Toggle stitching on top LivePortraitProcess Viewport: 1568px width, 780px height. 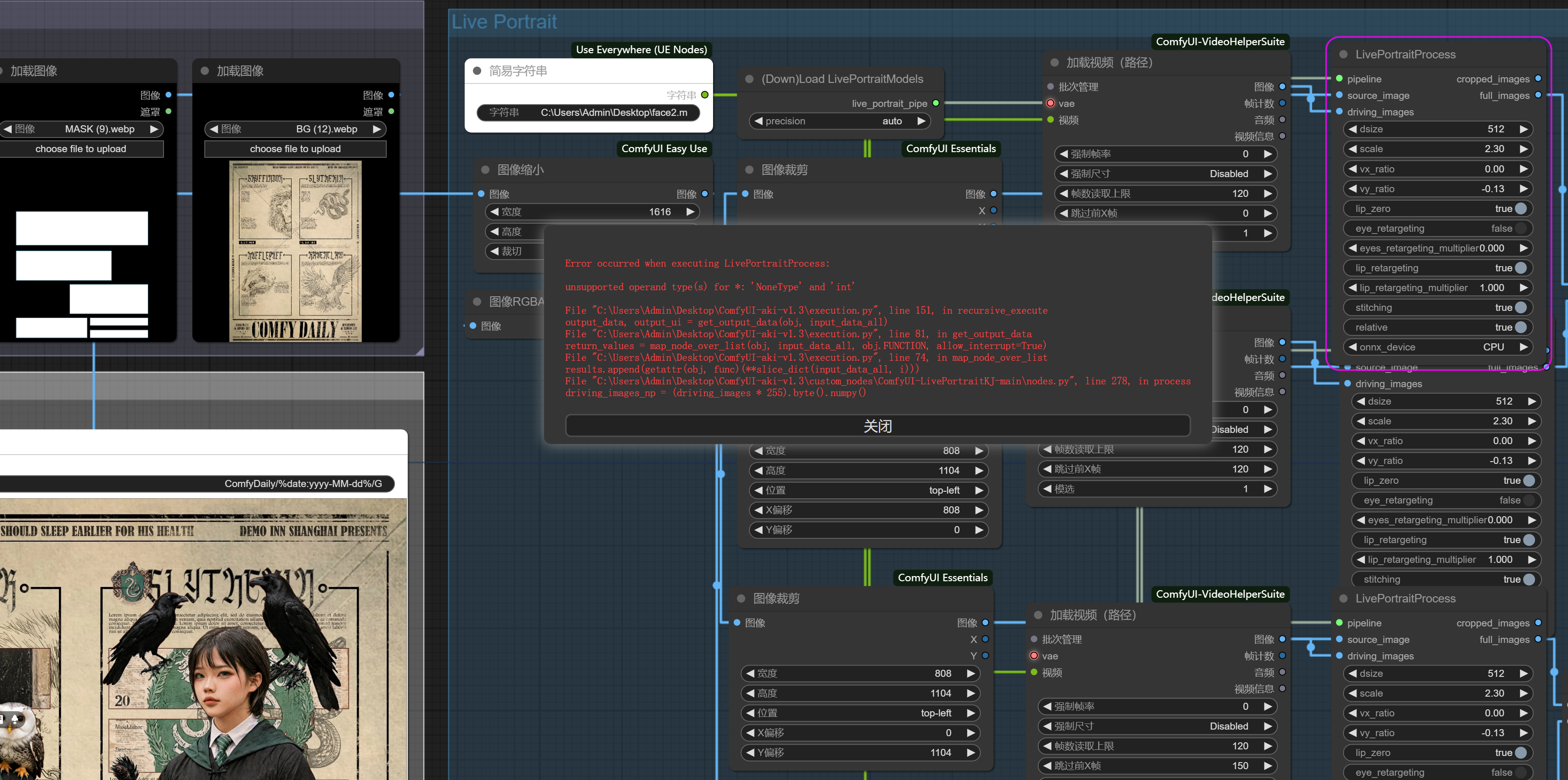click(1438, 307)
